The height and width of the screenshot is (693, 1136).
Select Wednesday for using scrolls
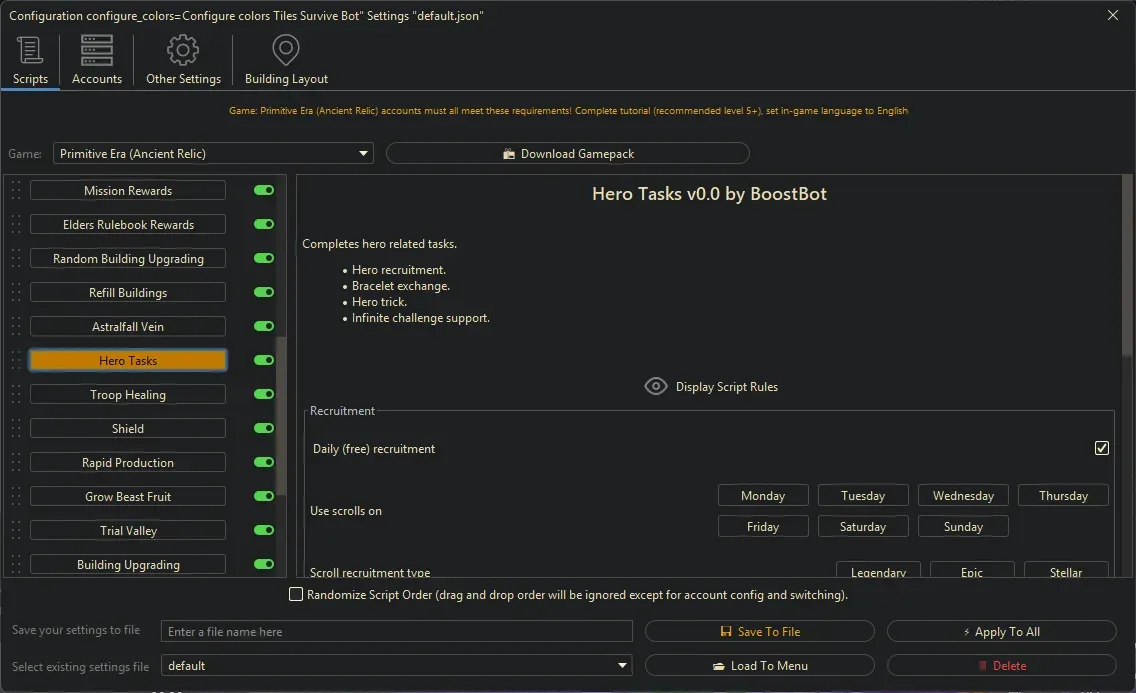point(963,496)
